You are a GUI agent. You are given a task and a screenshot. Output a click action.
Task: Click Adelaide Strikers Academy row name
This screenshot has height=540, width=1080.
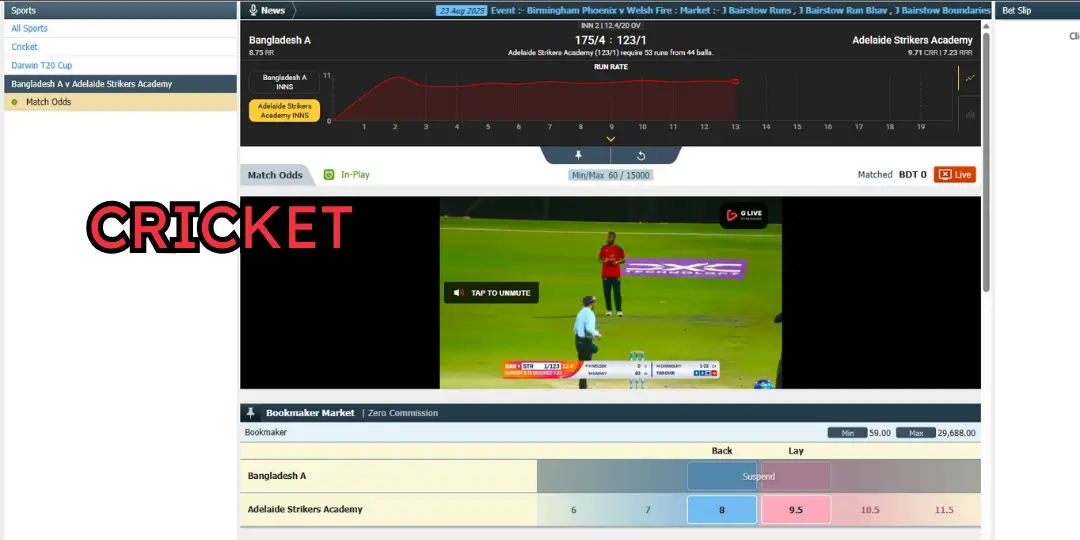click(x=305, y=510)
